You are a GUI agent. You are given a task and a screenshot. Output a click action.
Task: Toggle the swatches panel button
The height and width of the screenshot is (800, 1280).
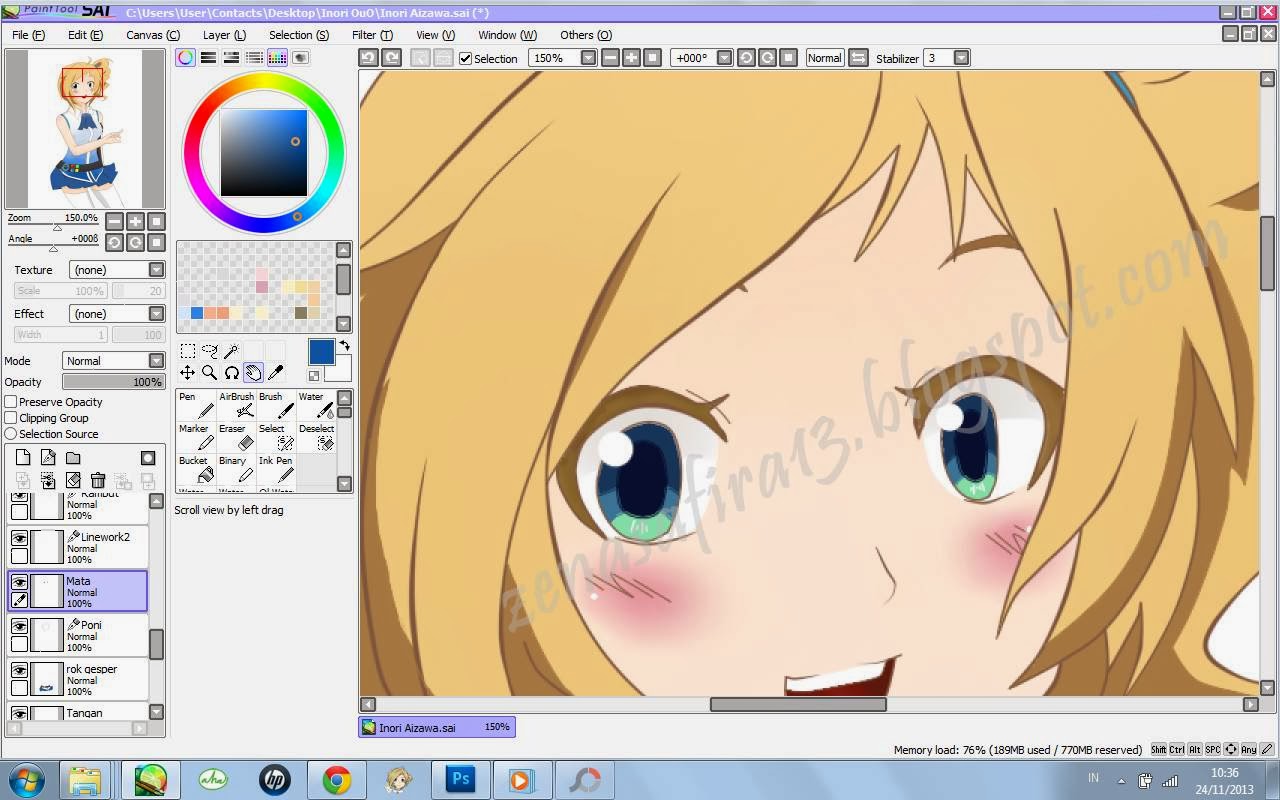click(277, 58)
